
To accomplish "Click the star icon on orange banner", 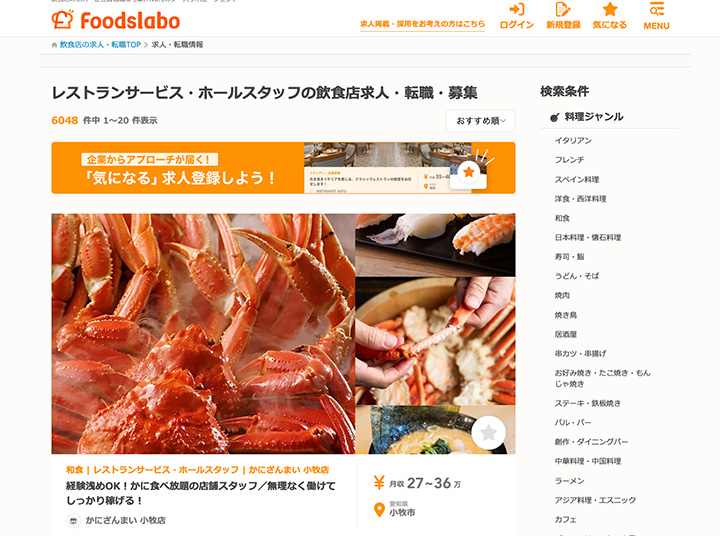I will point(469,172).
